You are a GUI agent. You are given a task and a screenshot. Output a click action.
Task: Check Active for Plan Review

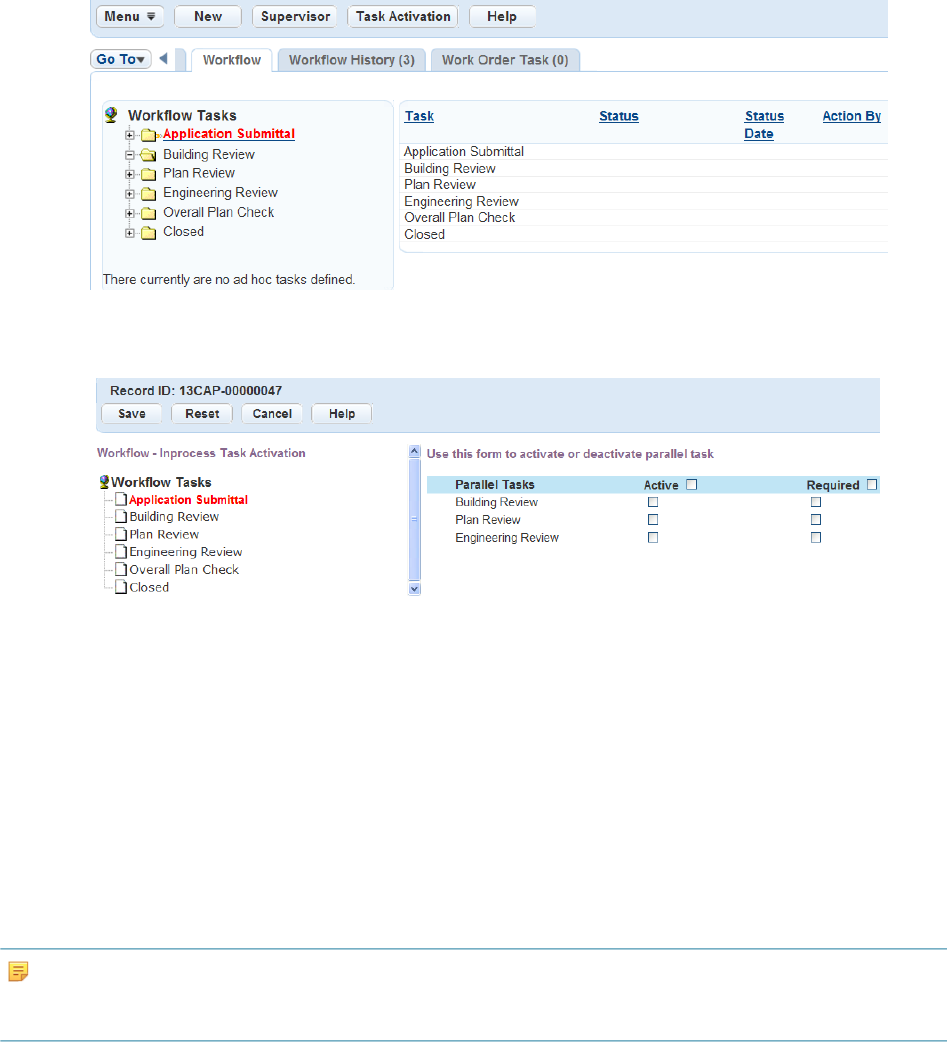click(x=653, y=520)
